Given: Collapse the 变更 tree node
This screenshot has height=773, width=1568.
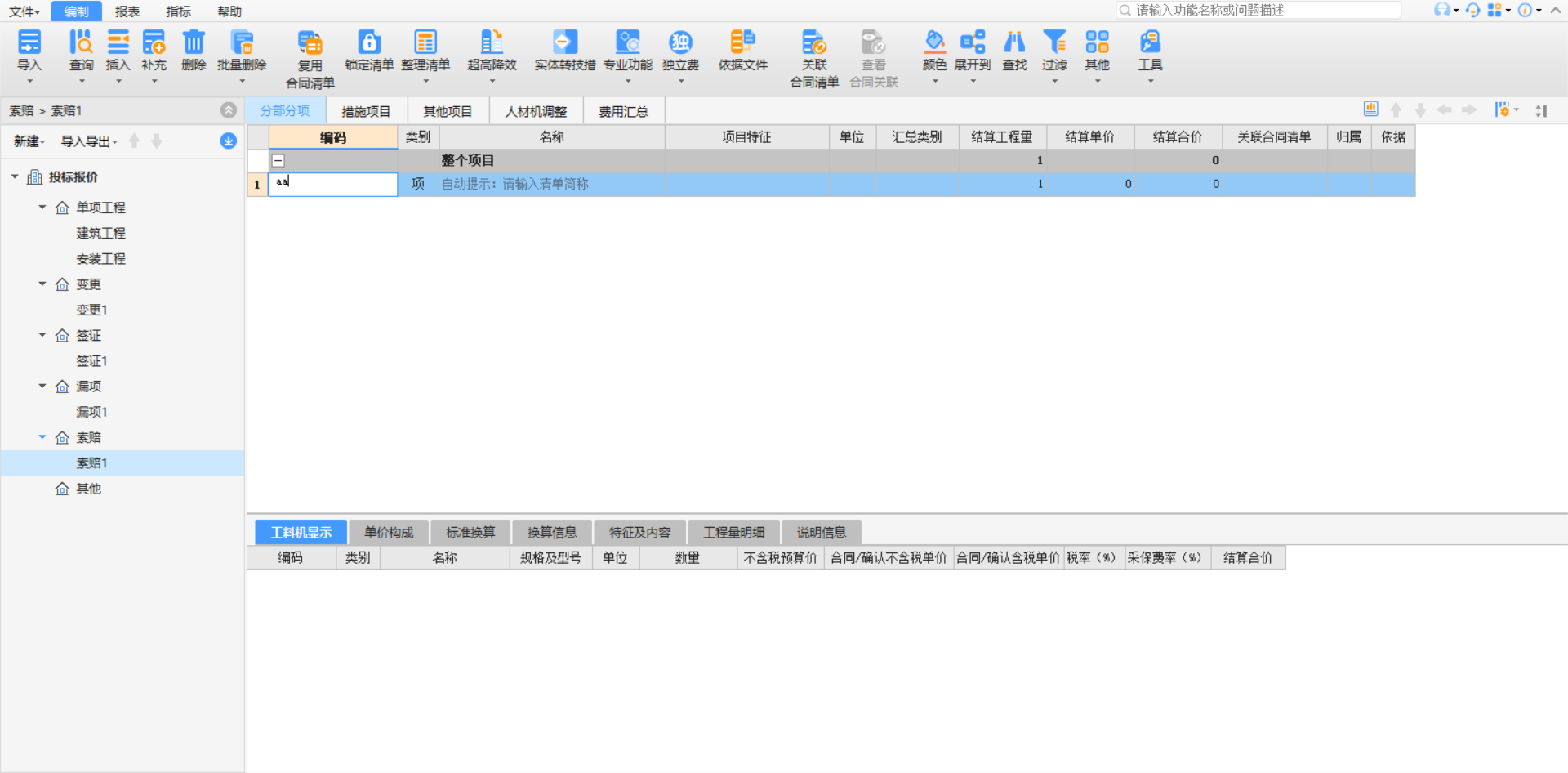Looking at the screenshot, I should (42, 284).
